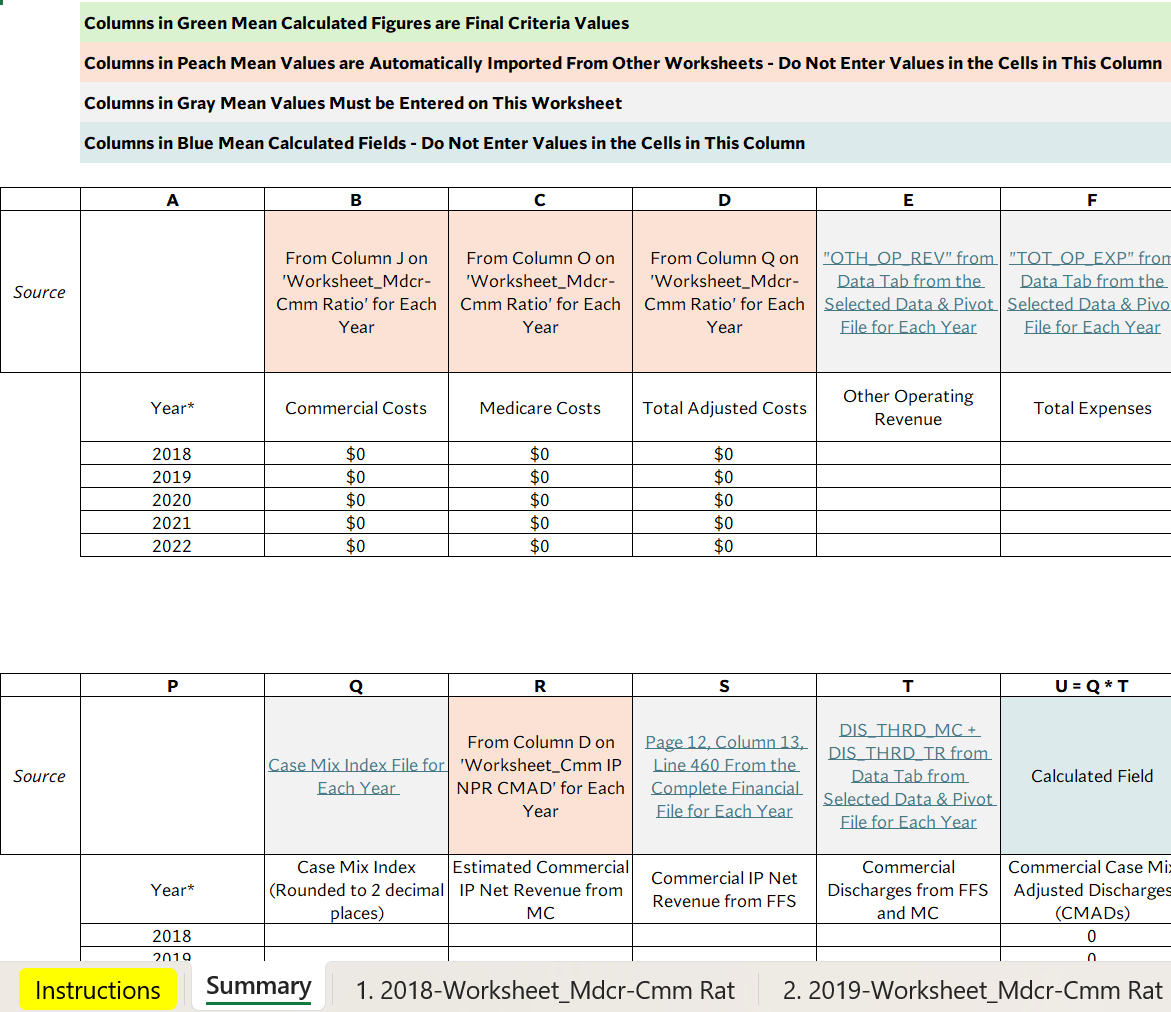Select the Summary sheet tab

click(x=258, y=987)
